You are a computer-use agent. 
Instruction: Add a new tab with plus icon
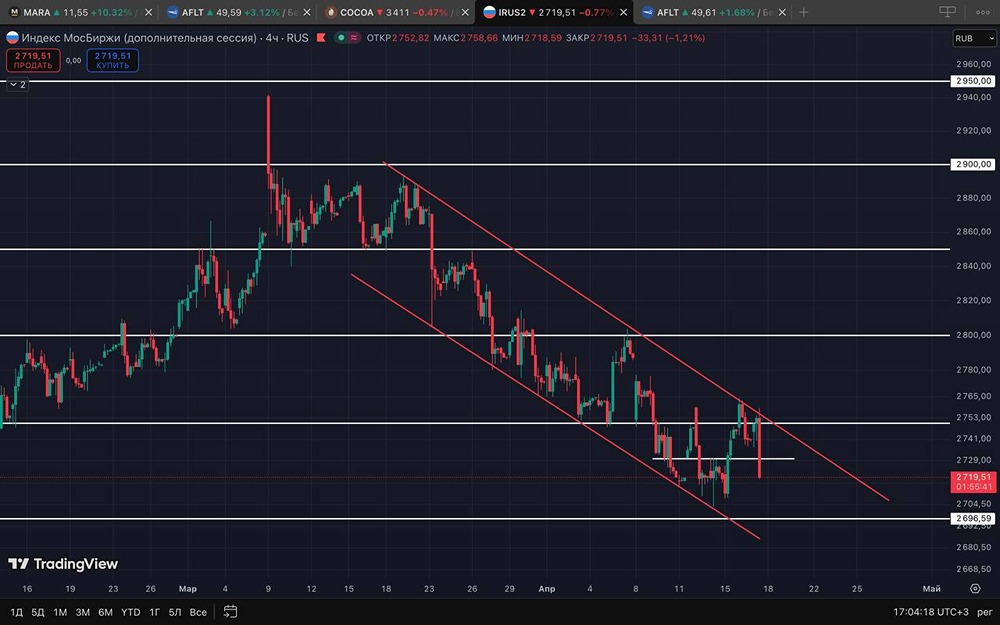(804, 12)
